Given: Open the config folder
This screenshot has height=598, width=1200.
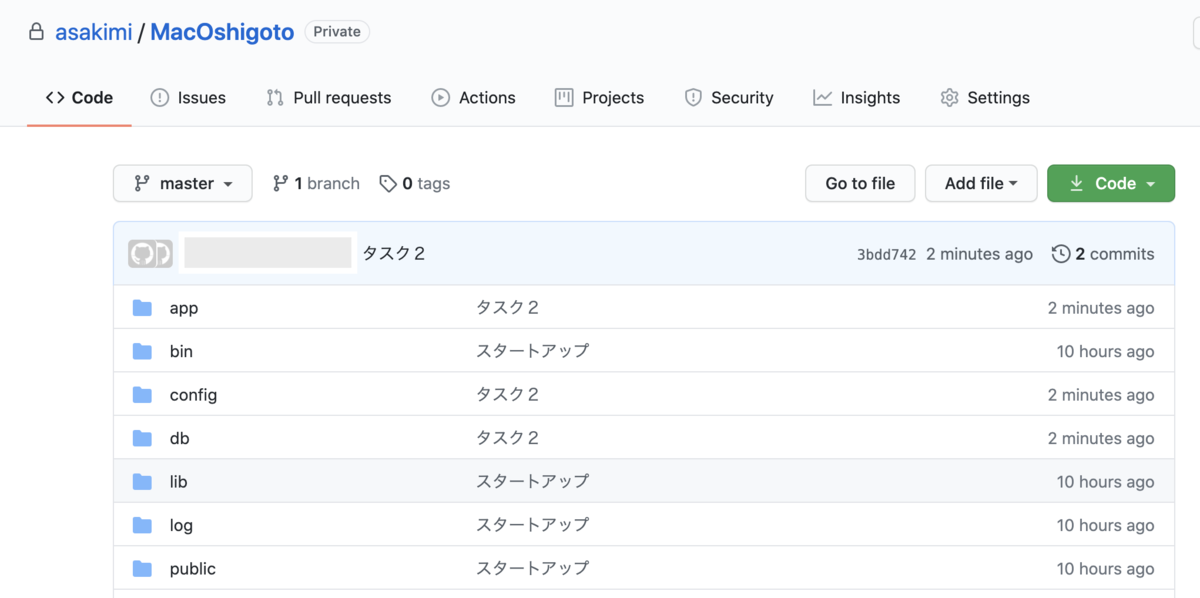Looking at the screenshot, I should pyautogui.click(x=193, y=394).
